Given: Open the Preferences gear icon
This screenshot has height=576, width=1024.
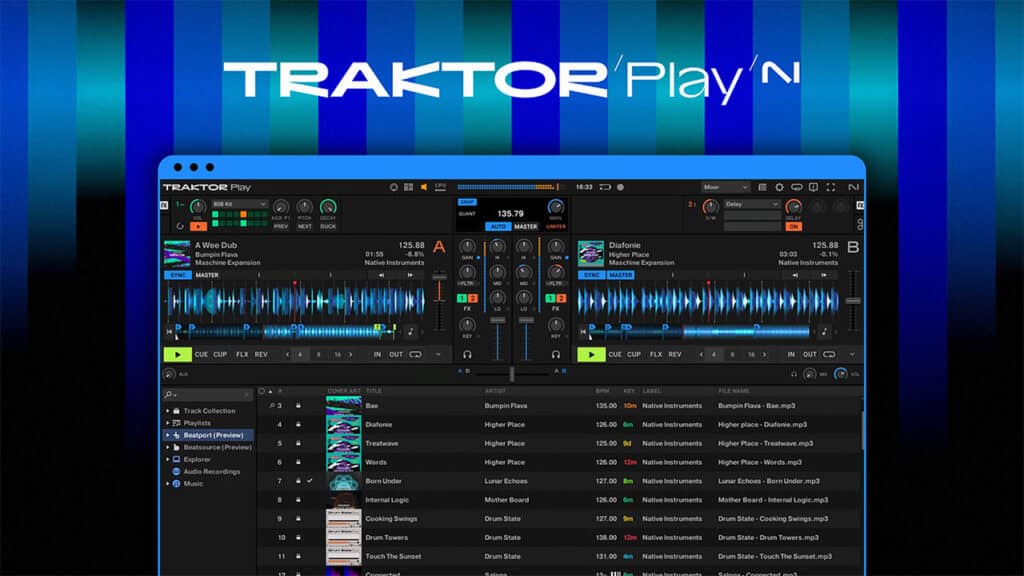Looking at the screenshot, I should click(780, 187).
